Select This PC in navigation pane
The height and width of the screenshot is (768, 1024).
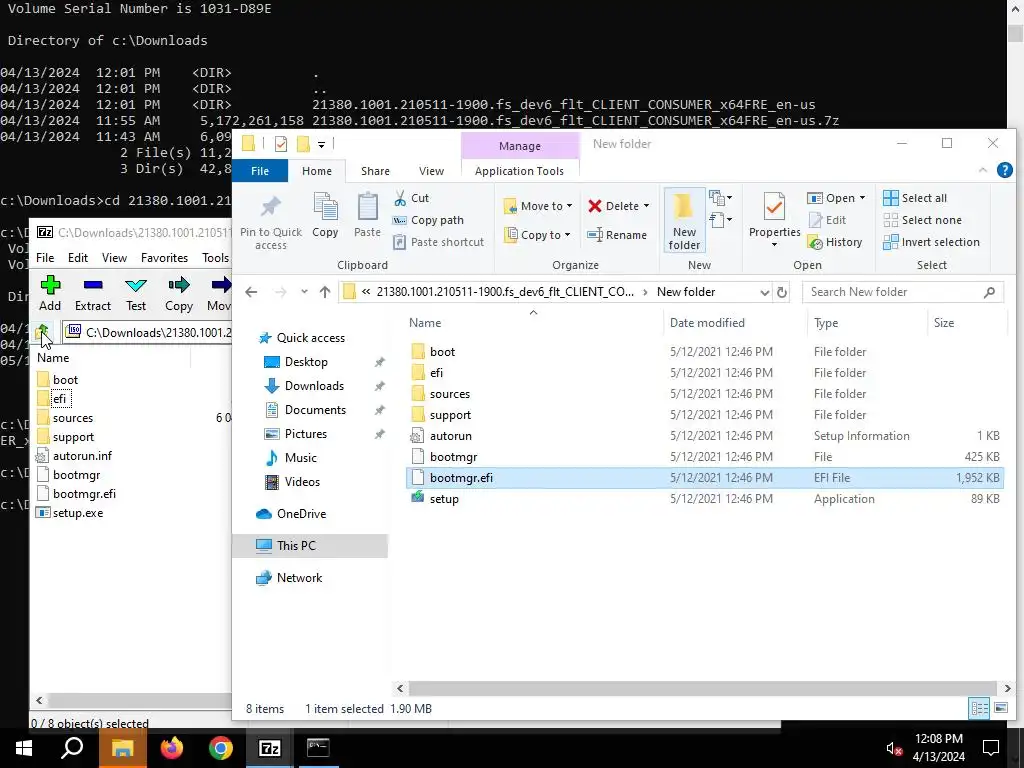click(311, 545)
